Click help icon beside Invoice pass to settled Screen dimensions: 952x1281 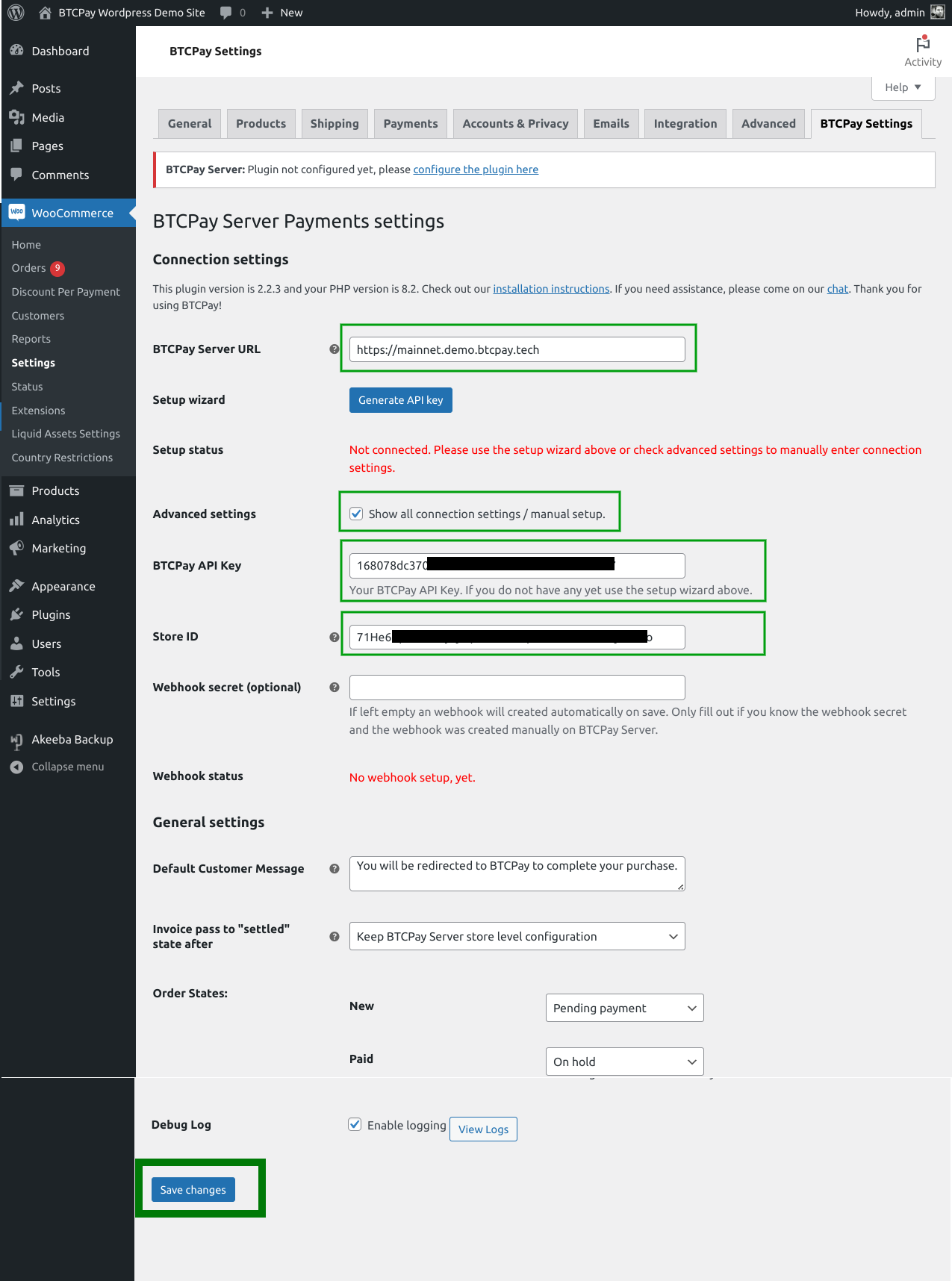point(335,936)
